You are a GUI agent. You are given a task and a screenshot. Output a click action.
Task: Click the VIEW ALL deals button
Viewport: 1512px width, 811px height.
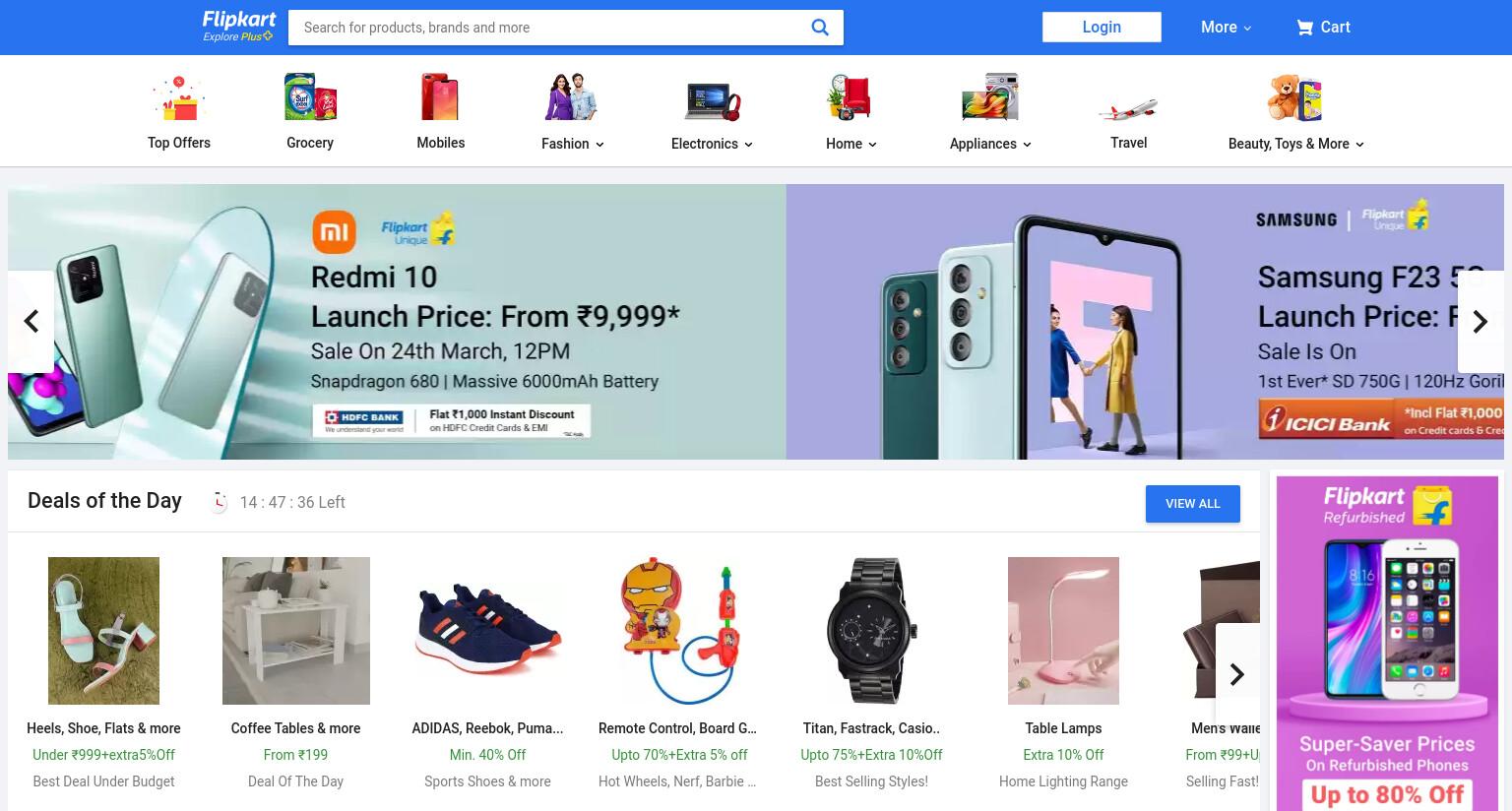click(x=1193, y=504)
